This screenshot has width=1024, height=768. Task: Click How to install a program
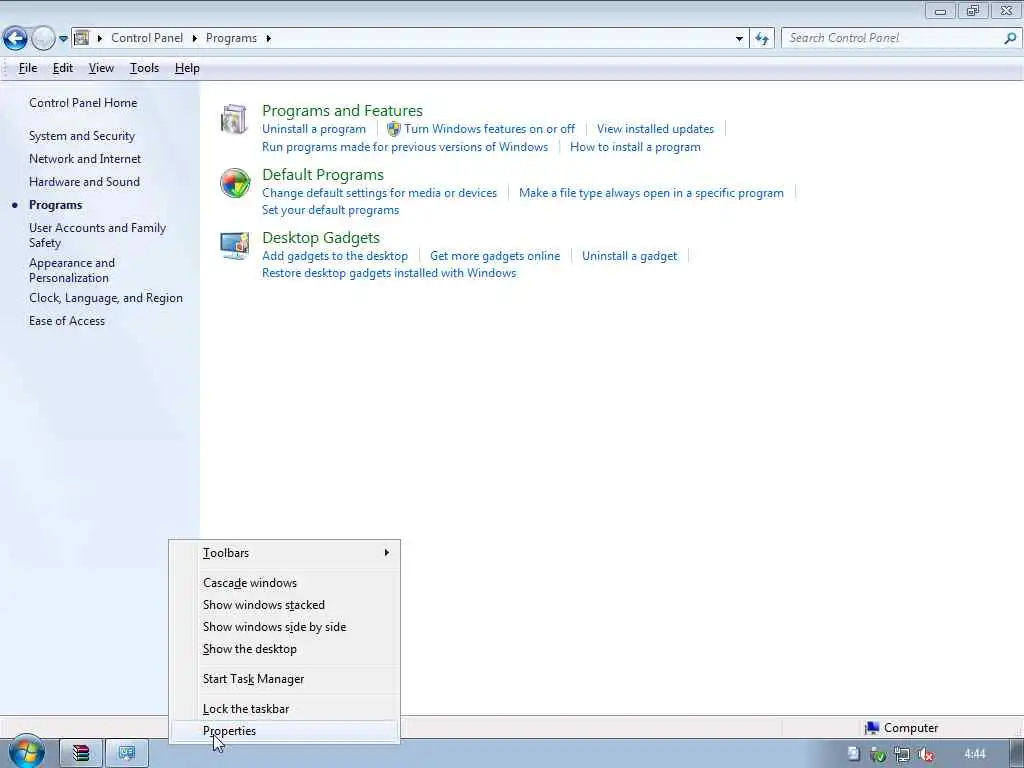pos(635,147)
